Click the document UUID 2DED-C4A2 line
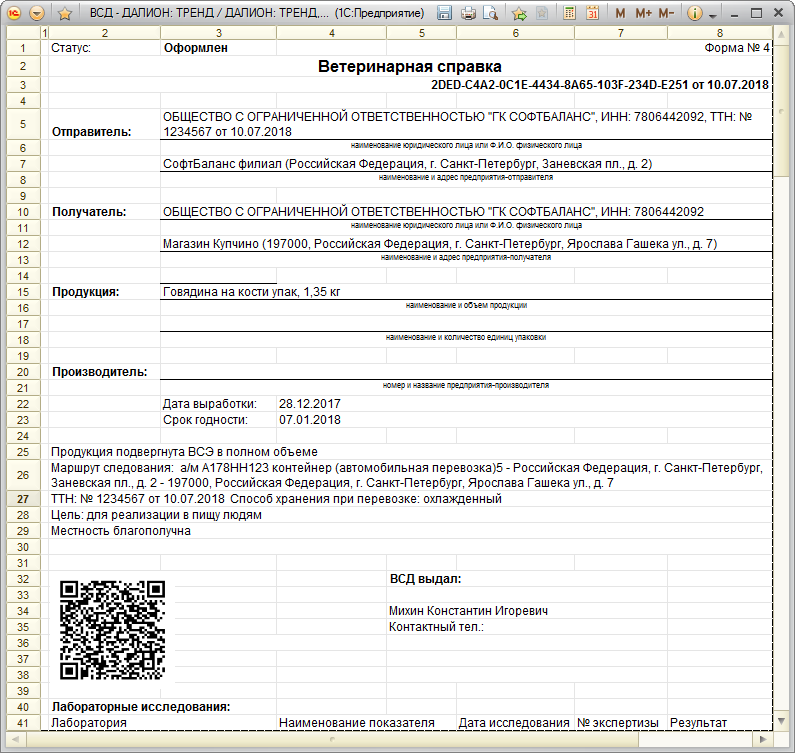795x753 pixels. (x=600, y=85)
